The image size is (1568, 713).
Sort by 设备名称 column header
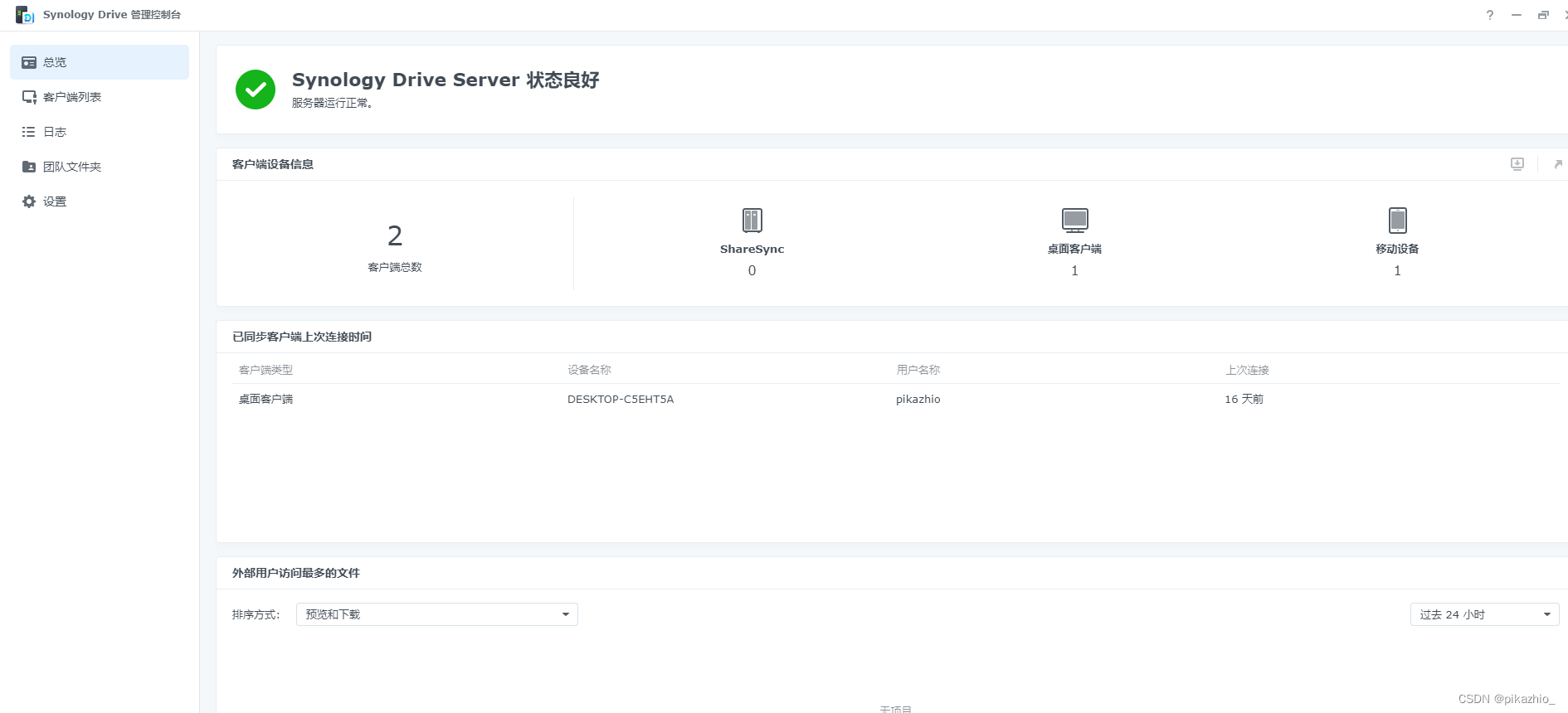pyautogui.click(x=589, y=370)
